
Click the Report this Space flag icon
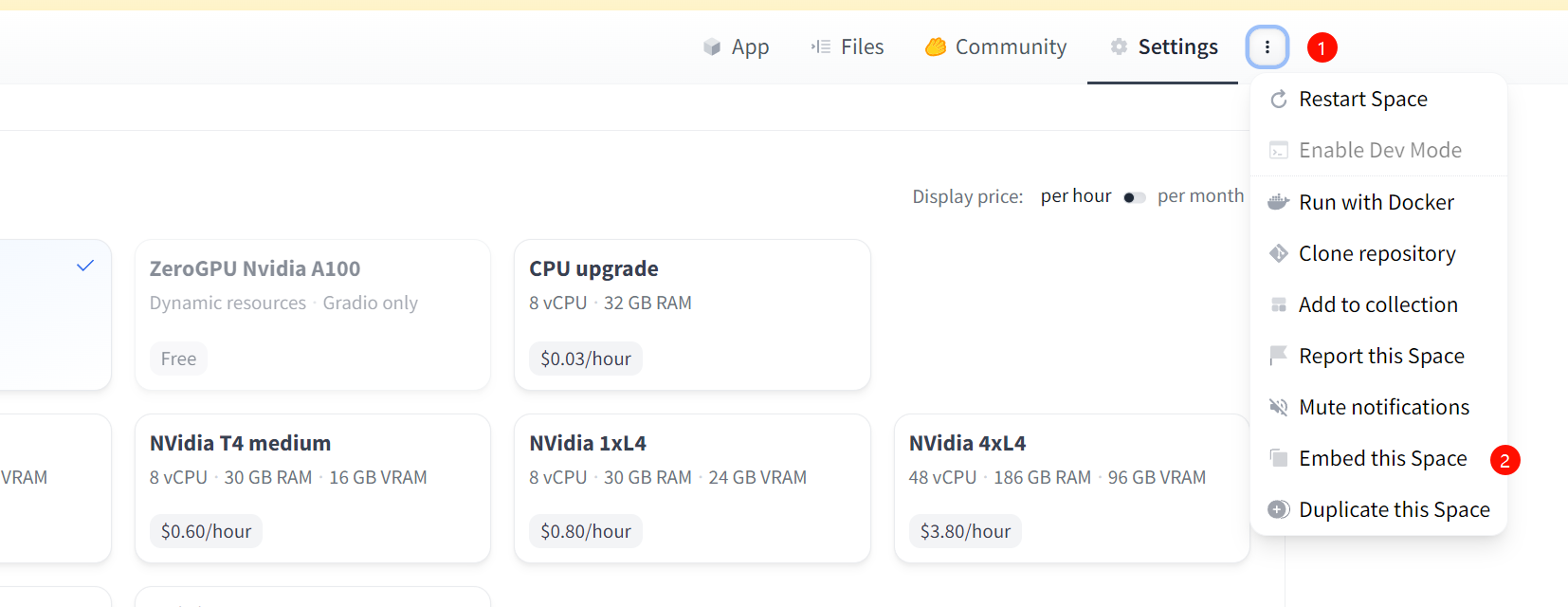coord(1279,356)
